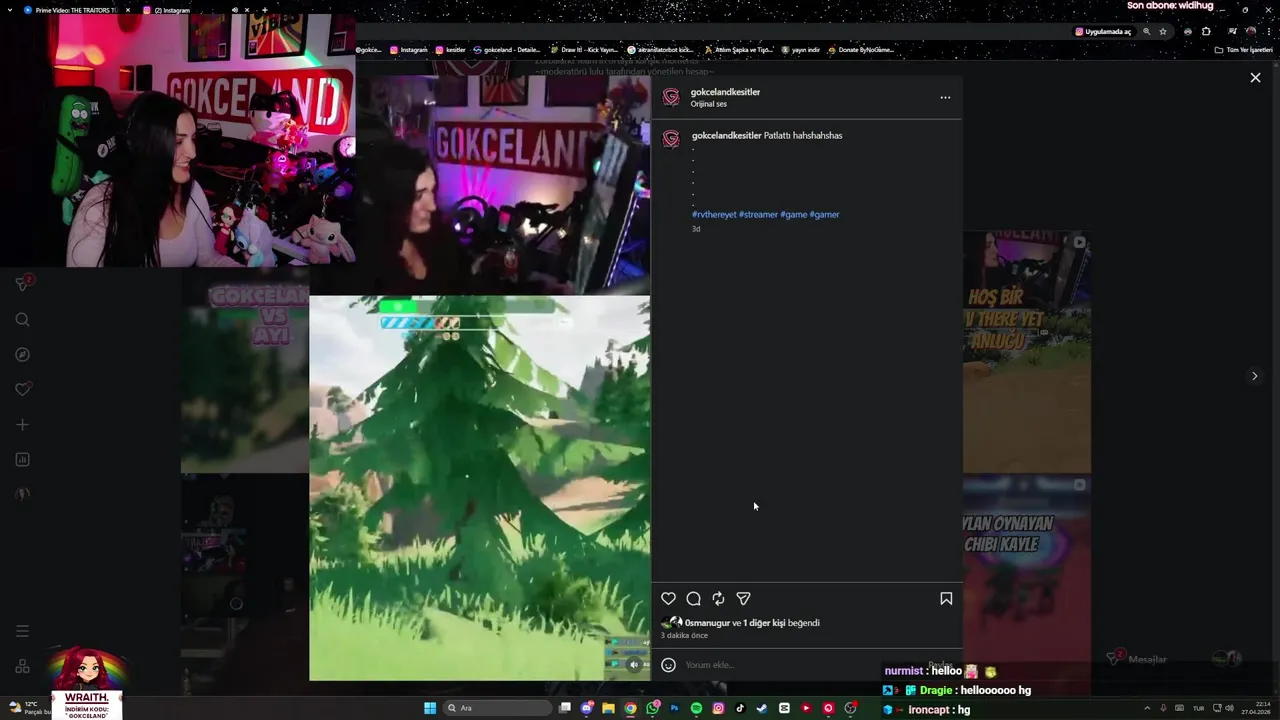Open the 'Tüm Yer İşaretleri' bookmarks folder
Image resolution: width=1280 pixels, height=720 pixels.
point(1244,49)
